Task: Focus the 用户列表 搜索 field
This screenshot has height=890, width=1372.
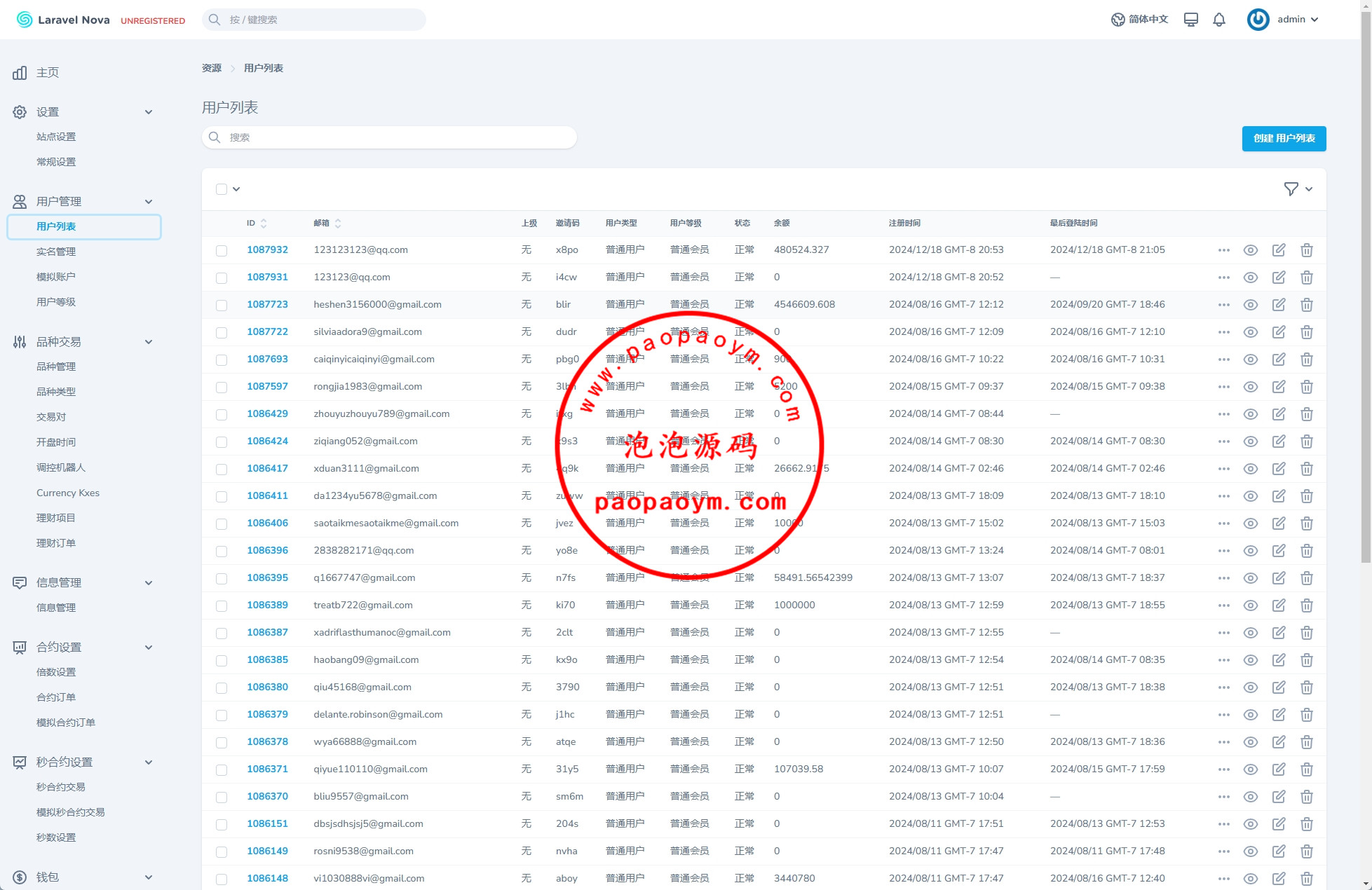Action: click(389, 138)
